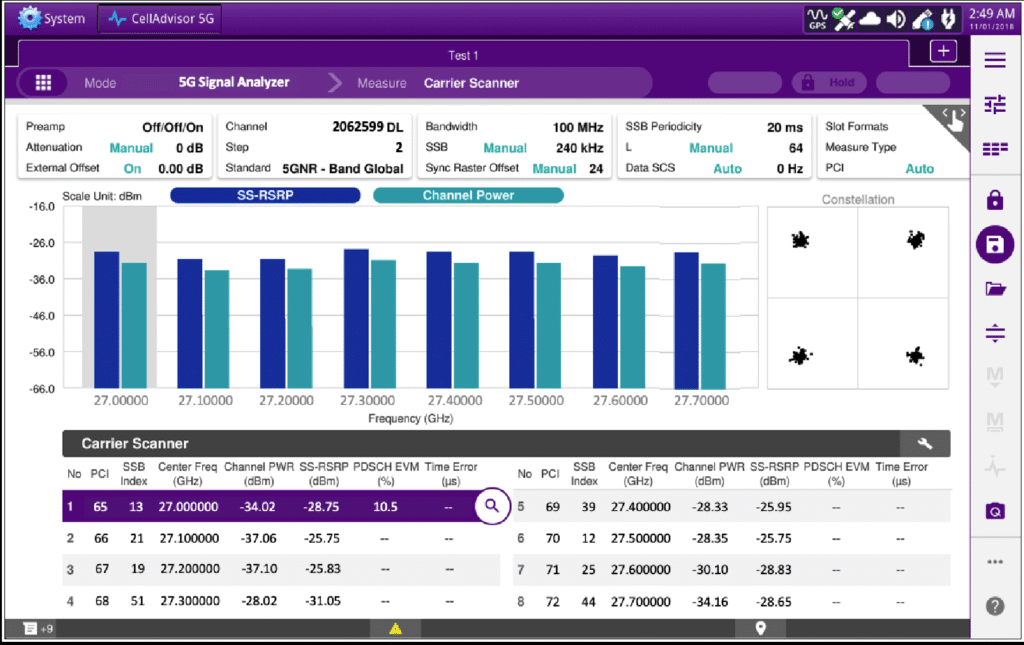Expand the settings panel corner arrow
Viewport: 1024px width, 645px height.
953,119
